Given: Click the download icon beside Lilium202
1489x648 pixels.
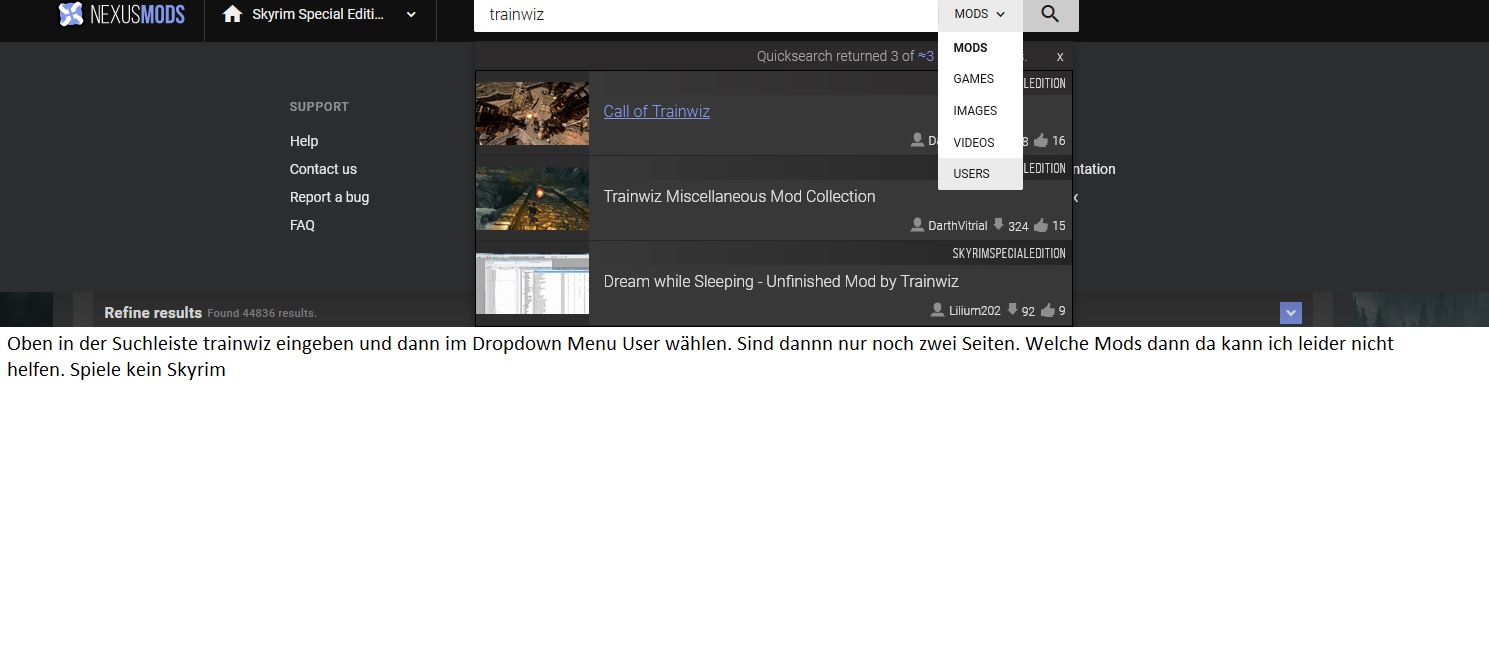Looking at the screenshot, I should click(1012, 310).
